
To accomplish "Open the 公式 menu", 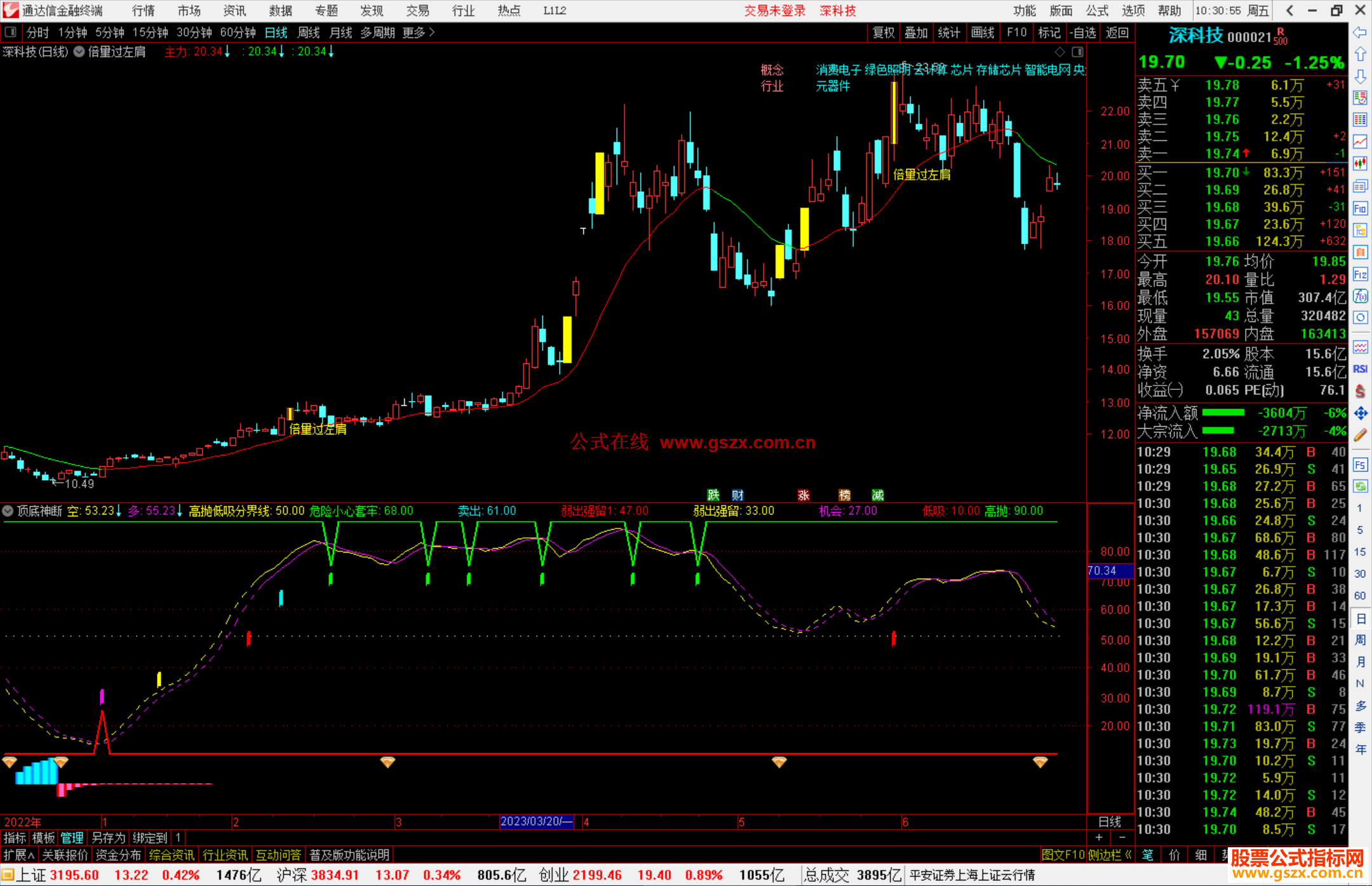I will [1097, 11].
